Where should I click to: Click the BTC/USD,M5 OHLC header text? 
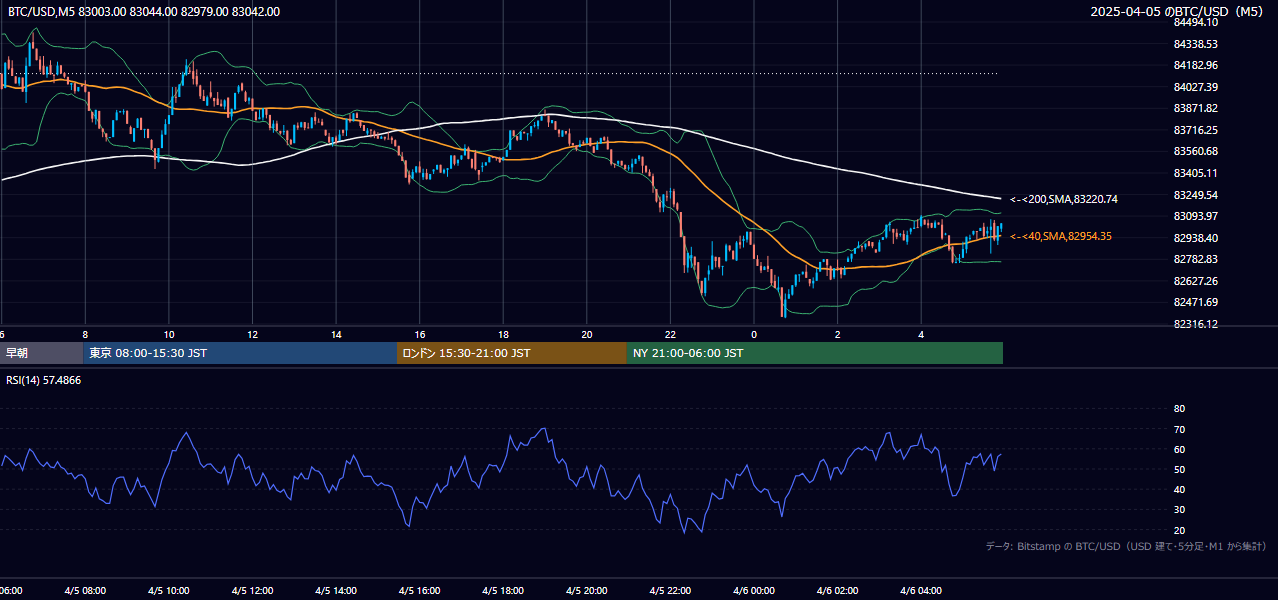click(144, 12)
